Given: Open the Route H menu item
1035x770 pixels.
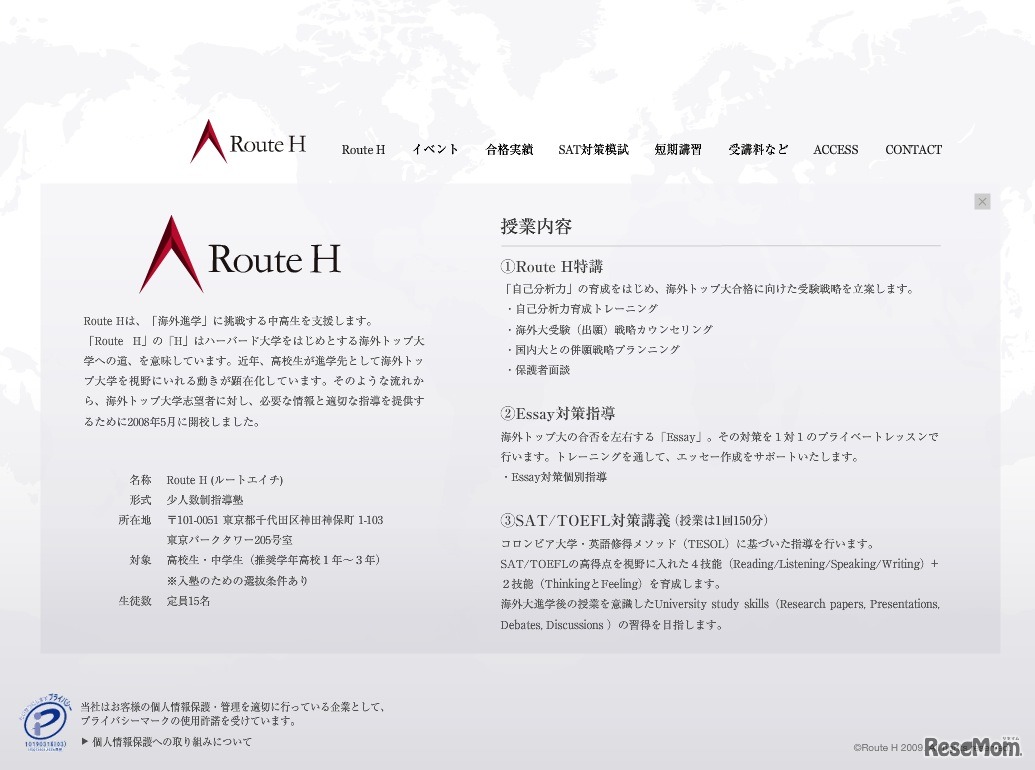Looking at the screenshot, I should click(x=363, y=150).
